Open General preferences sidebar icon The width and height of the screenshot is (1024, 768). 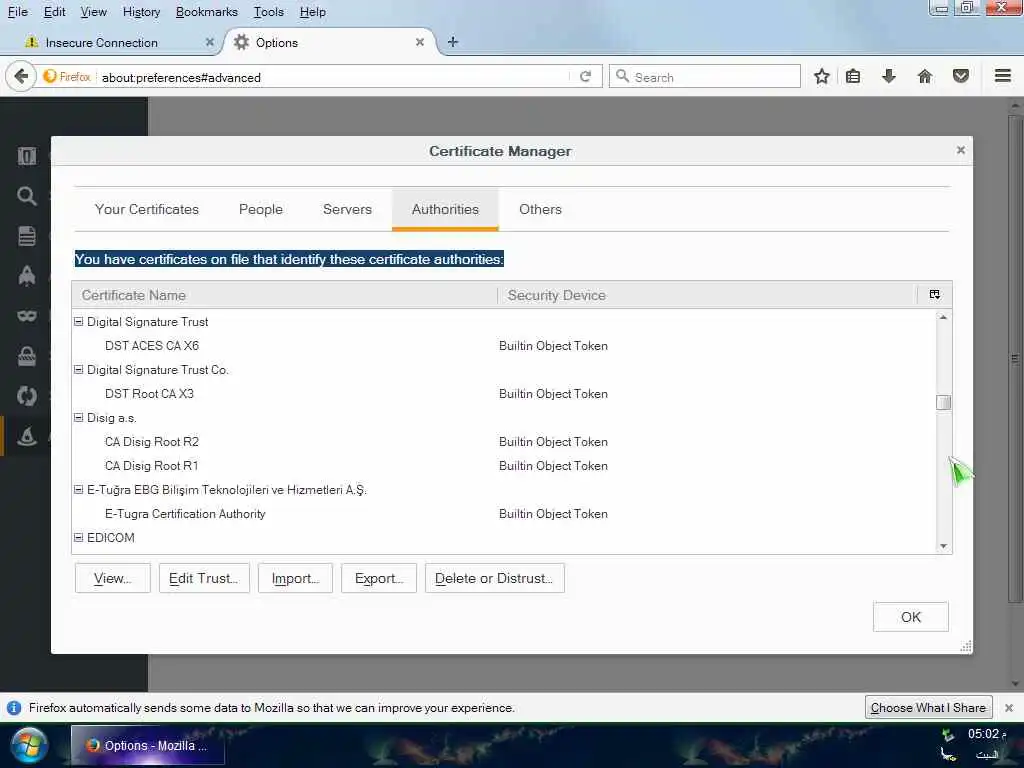click(27, 156)
